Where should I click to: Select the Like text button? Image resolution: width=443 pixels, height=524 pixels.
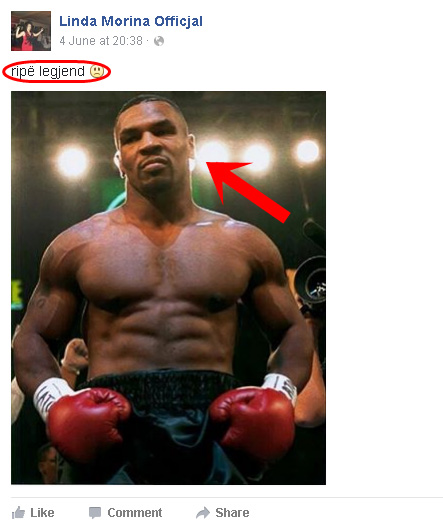coord(42,513)
